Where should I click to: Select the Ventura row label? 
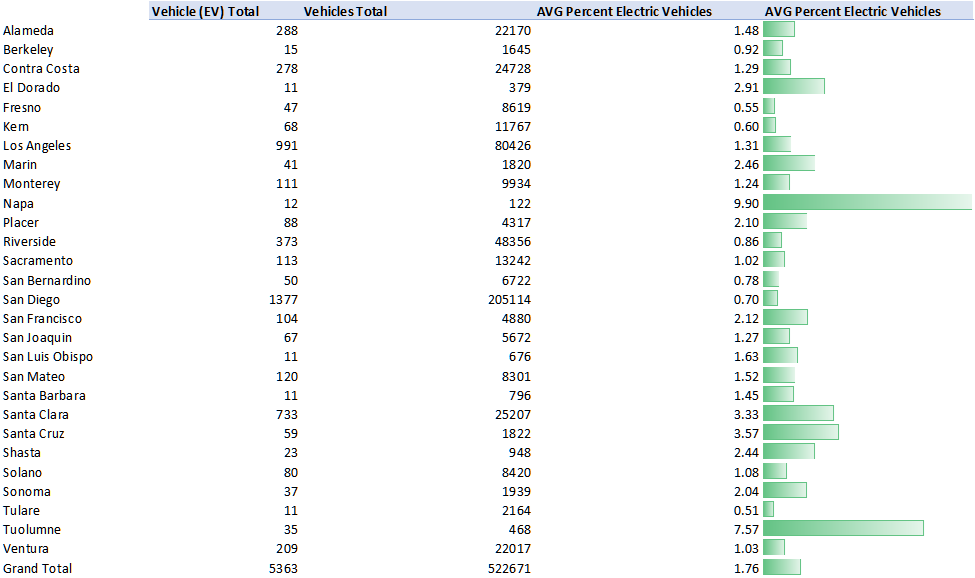pyautogui.click(x=26, y=548)
